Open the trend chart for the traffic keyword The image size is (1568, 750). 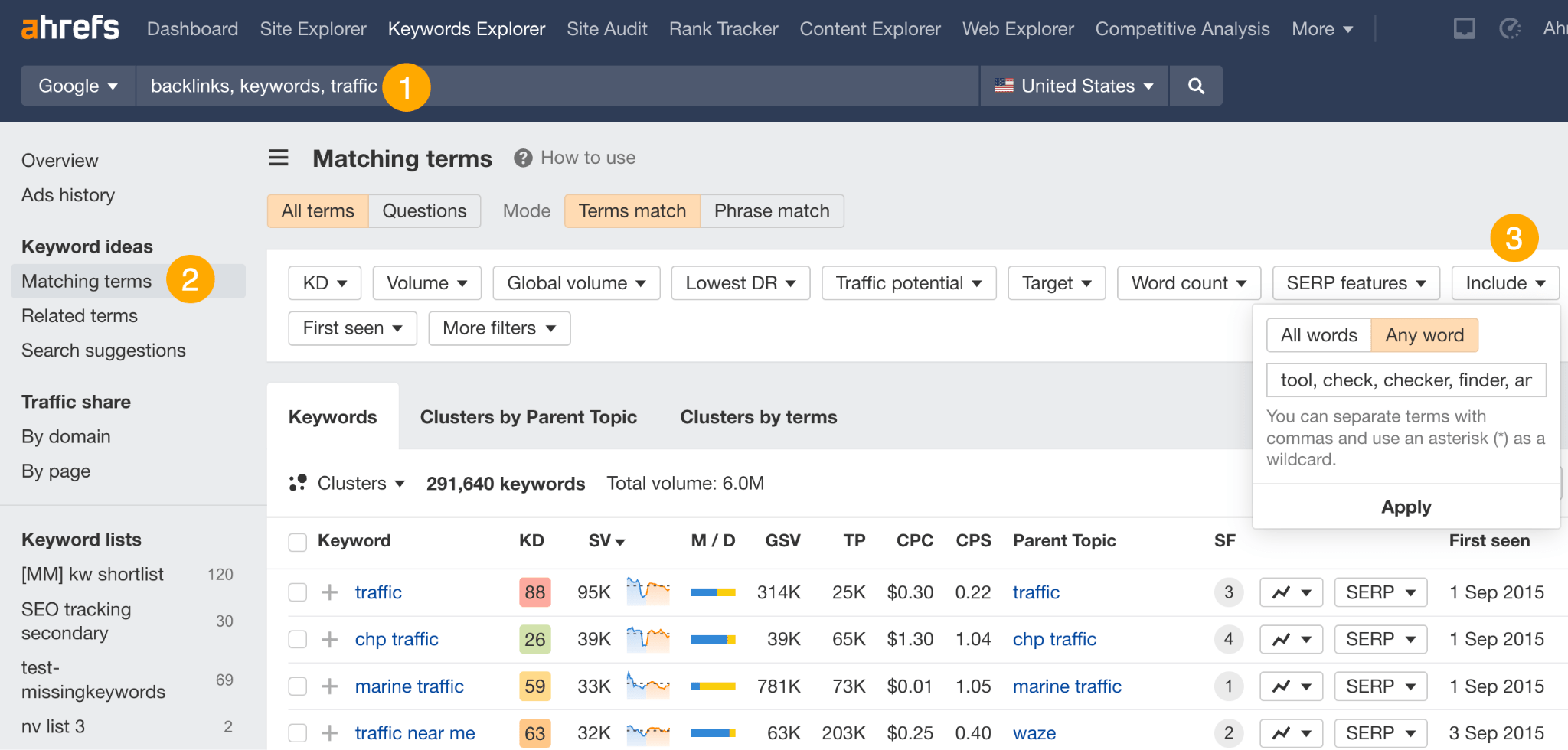[x=1291, y=592]
